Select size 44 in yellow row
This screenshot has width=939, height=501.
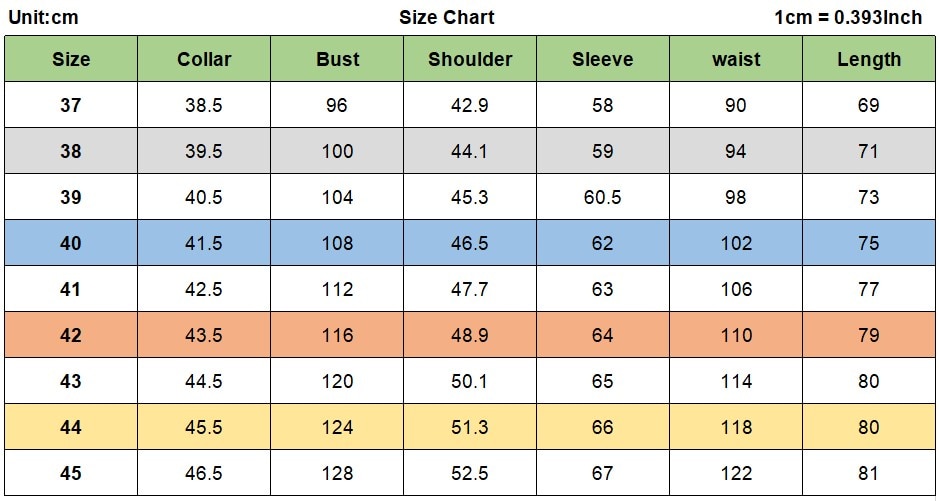[71, 427]
